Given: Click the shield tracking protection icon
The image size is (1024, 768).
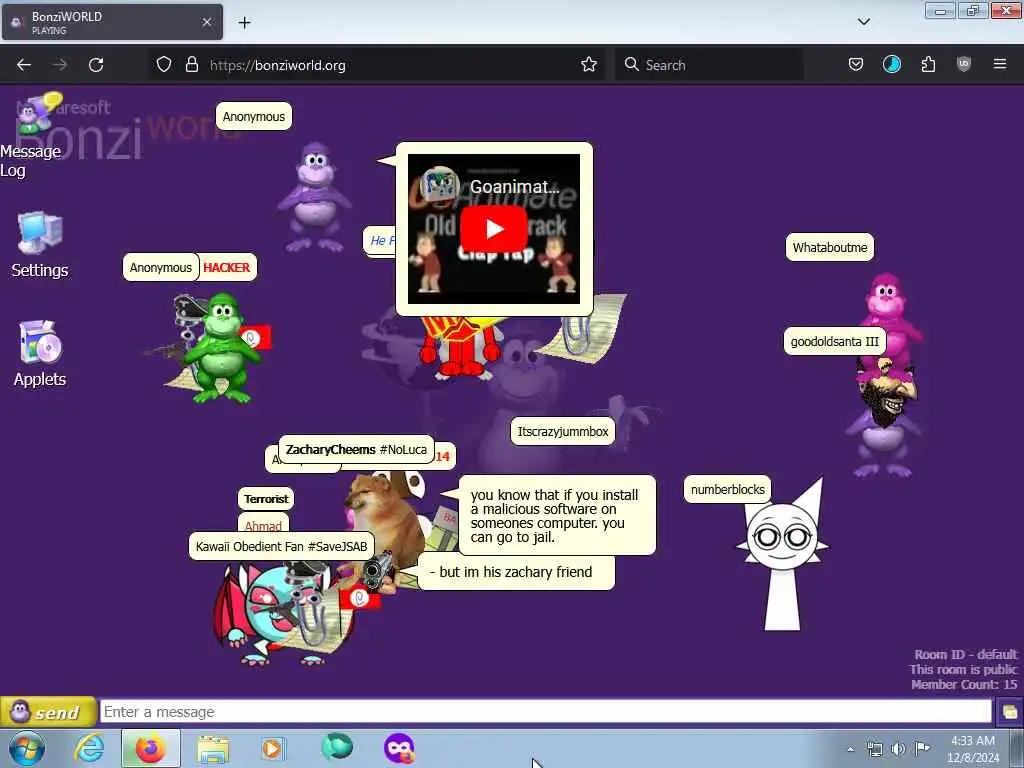Looking at the screenshot, I should click(x=164, y=65).
